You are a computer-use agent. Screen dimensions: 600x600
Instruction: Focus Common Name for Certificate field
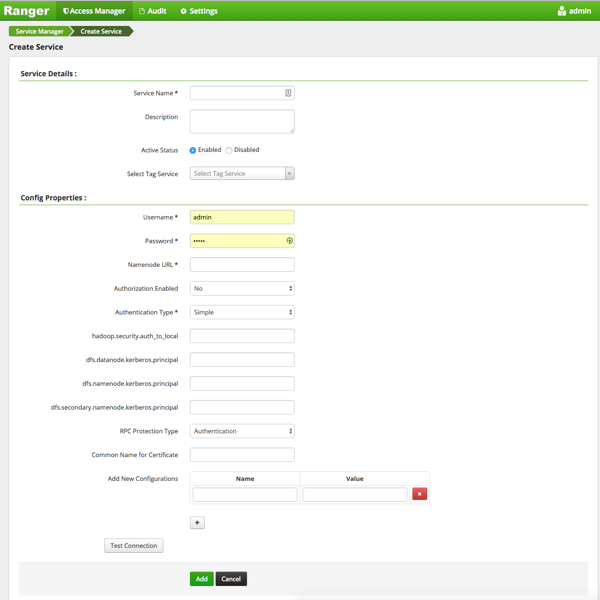242,455
